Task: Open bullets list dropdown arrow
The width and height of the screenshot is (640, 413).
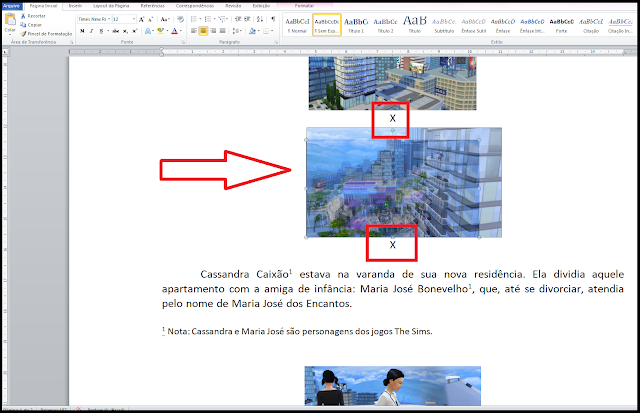Action: [200, 19]
